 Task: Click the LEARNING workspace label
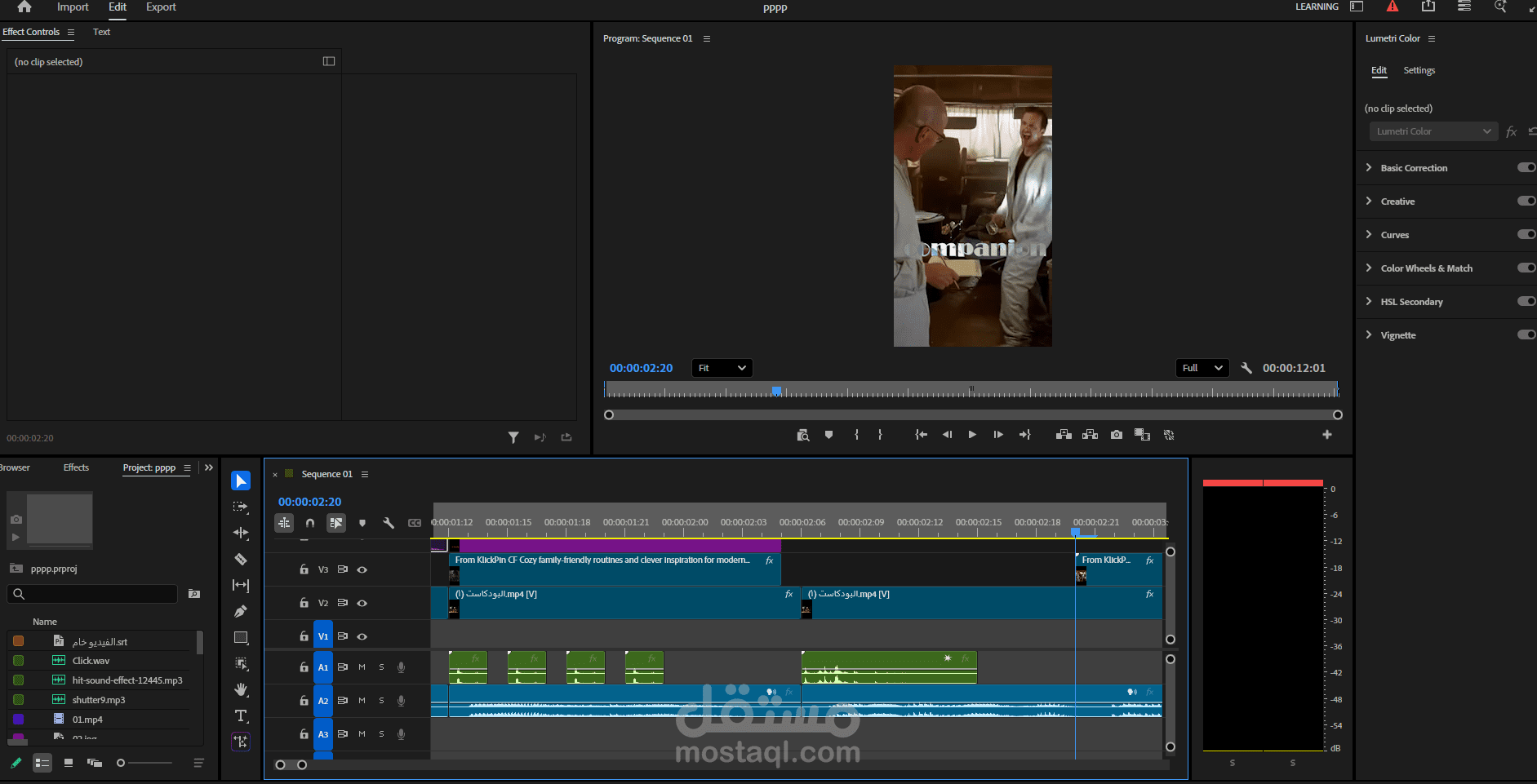pos(1317,7)
